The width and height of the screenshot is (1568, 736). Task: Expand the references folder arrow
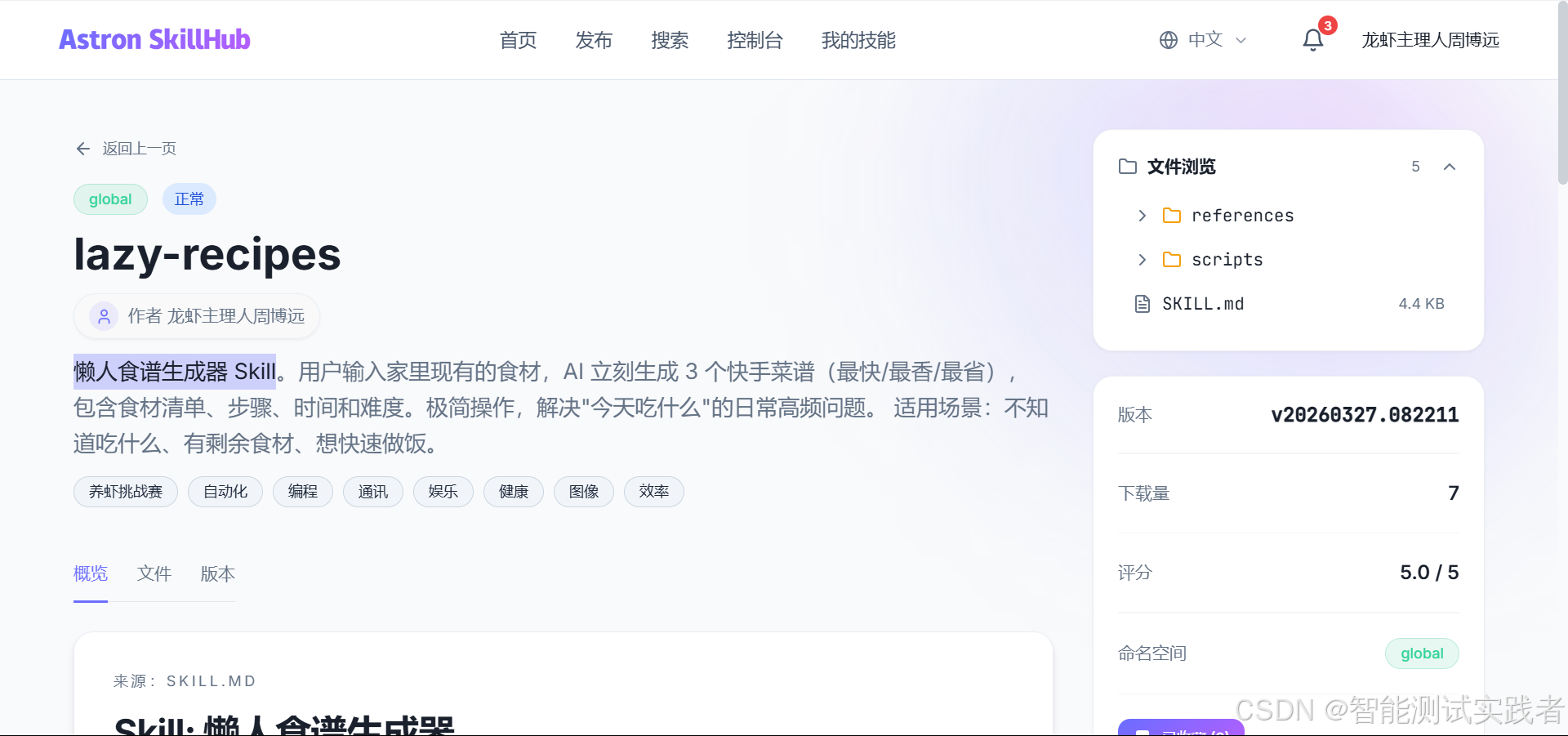1143,216
